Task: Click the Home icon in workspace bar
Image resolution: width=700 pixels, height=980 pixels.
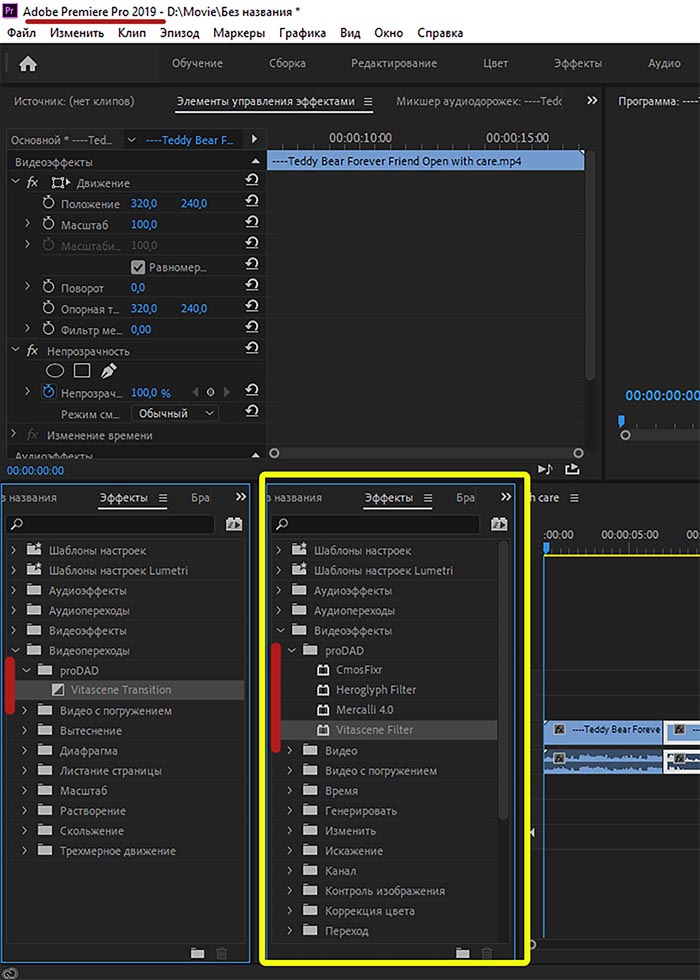Action: 28,64
